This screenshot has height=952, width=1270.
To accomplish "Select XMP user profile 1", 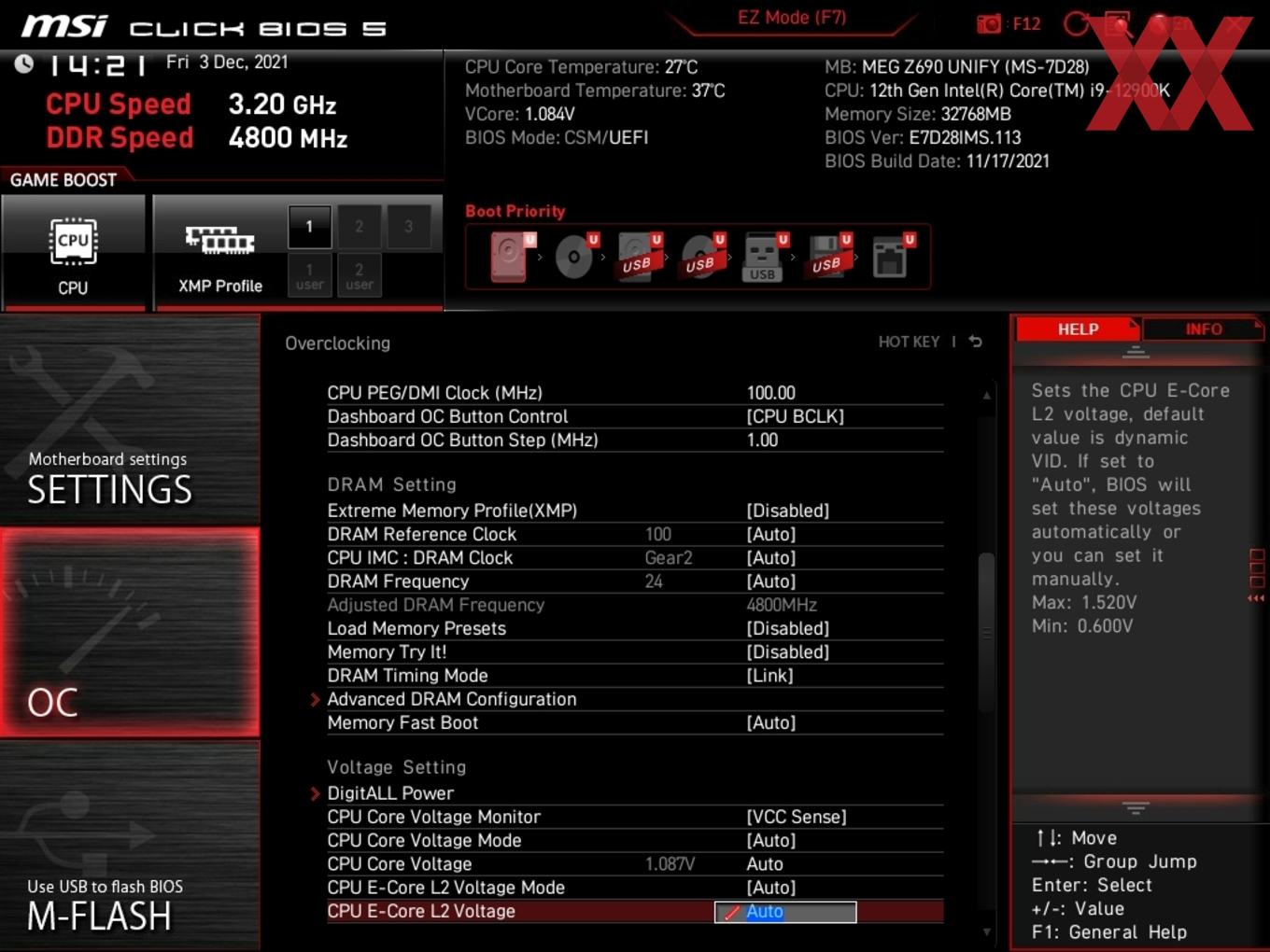I will click(309, 275).
